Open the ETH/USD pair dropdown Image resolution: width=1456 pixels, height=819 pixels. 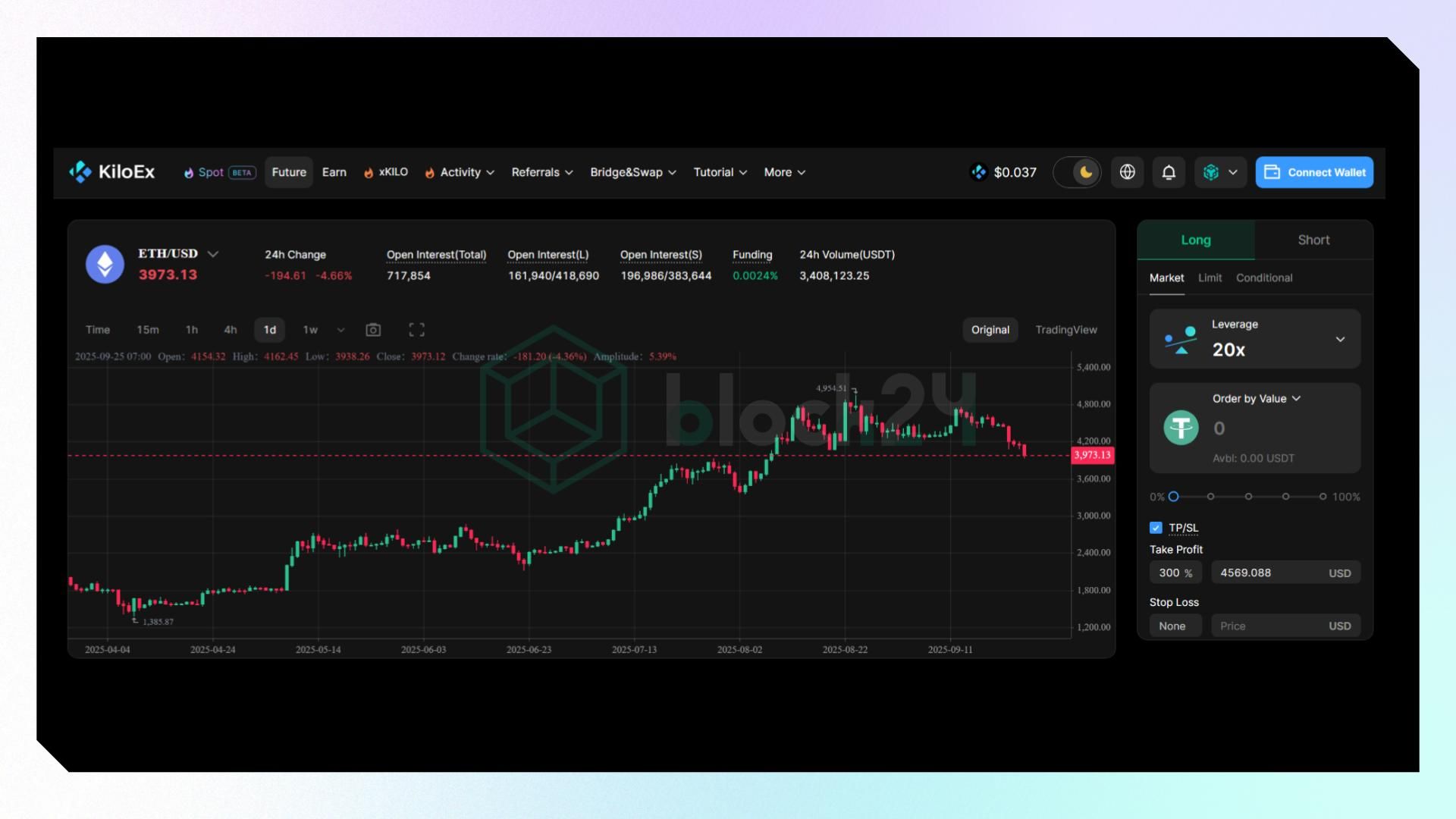pyautogui.click(x=213, y=254)
